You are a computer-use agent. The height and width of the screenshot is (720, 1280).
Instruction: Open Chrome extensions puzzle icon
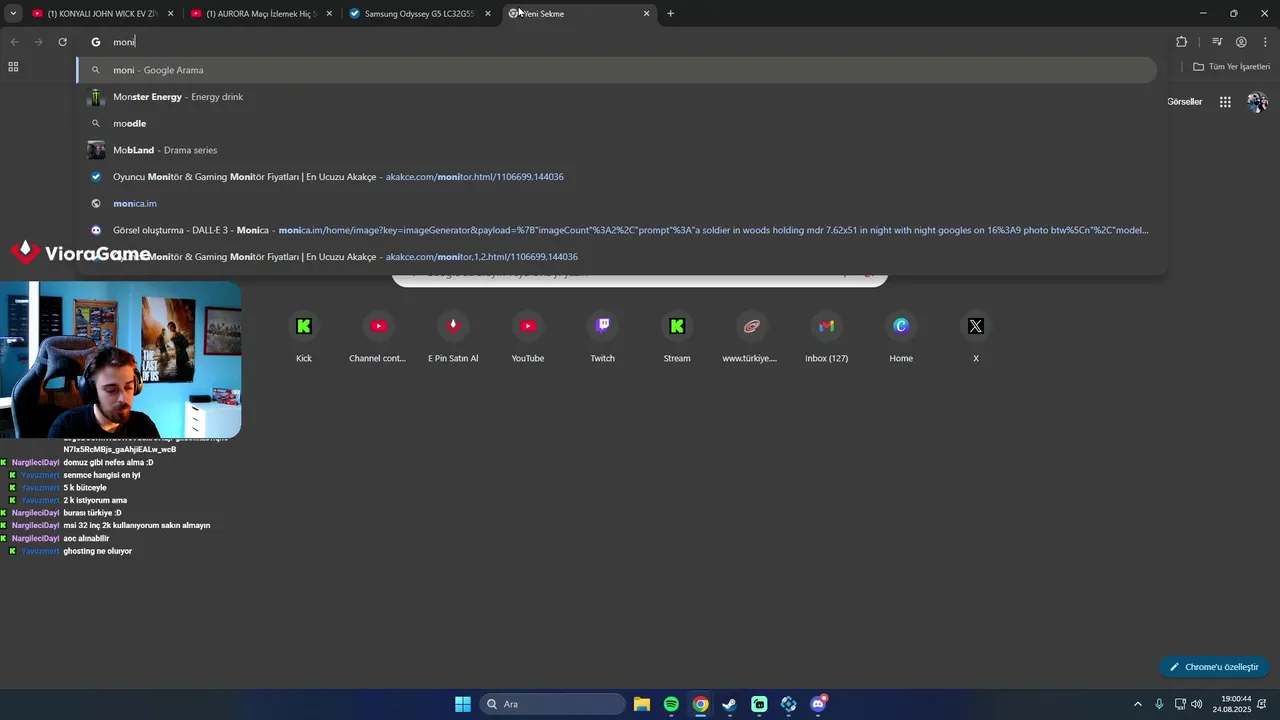pyautogui.click(x=1181, y=42)
